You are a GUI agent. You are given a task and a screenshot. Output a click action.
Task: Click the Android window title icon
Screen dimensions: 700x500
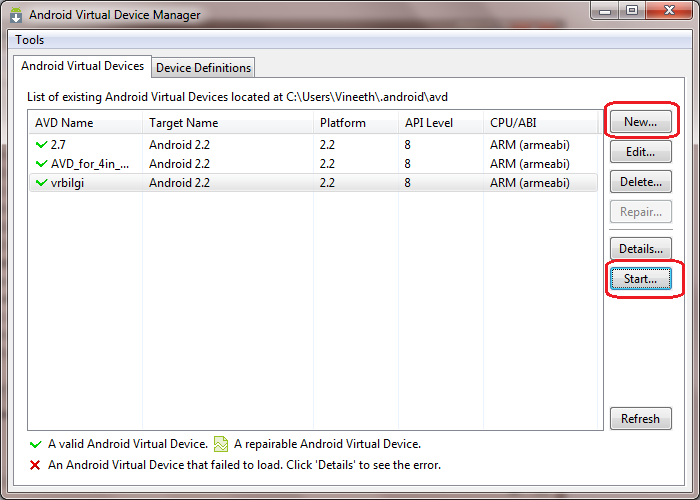[x=16, y=15]
